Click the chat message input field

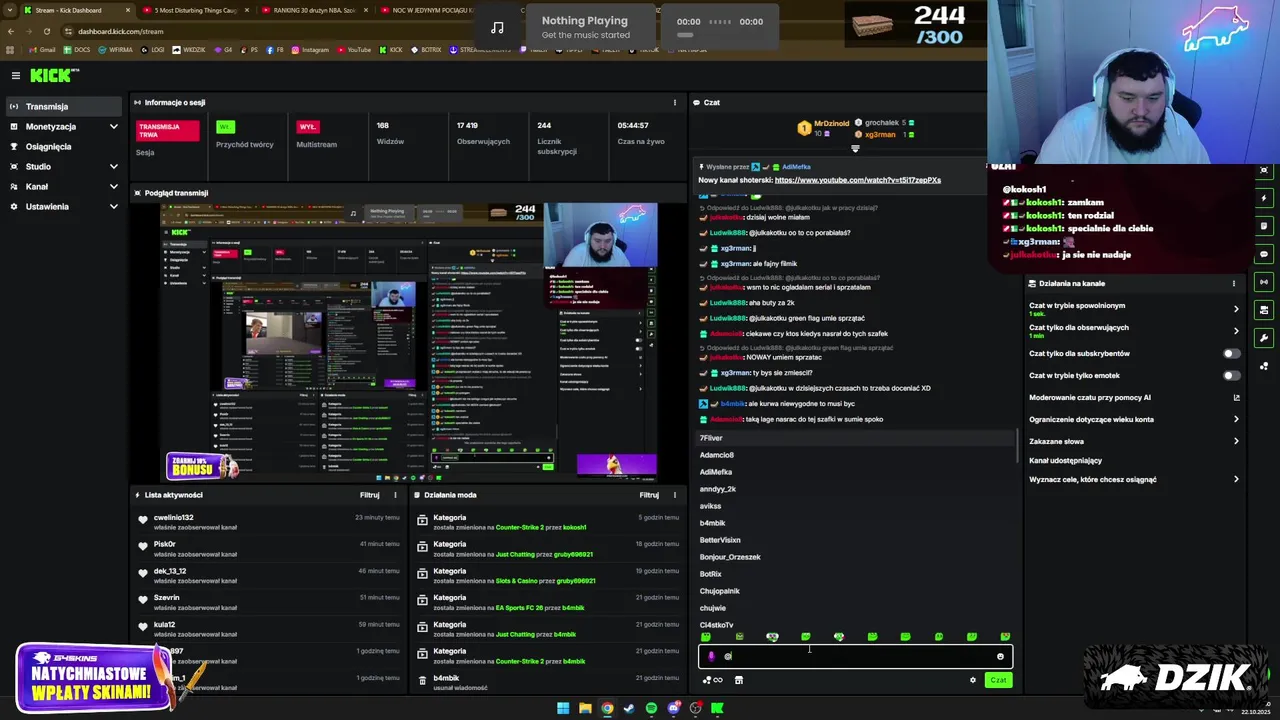tap(855, 656)
